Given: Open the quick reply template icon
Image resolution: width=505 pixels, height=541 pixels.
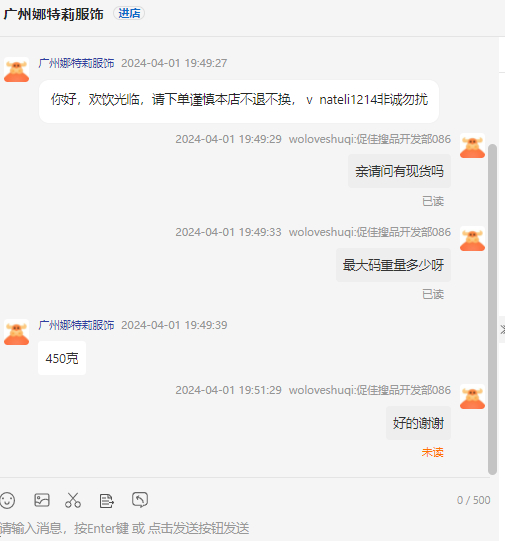Looking at the screenshot, I should [107, 501].
